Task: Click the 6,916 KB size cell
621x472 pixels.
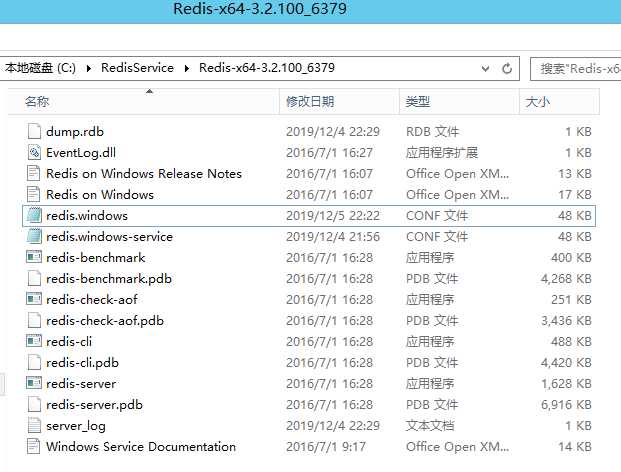Action: [566, 404]
